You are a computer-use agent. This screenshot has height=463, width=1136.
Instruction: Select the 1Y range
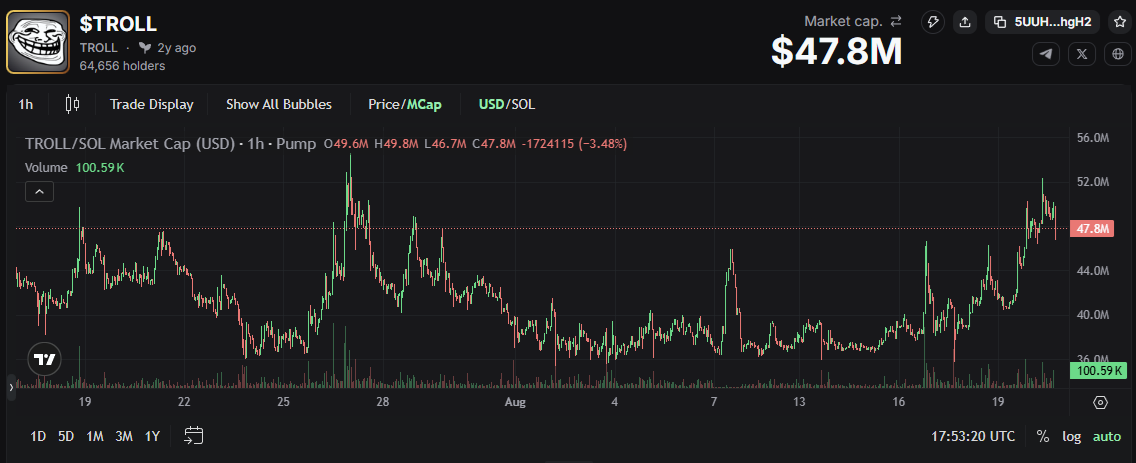point(152,436)
